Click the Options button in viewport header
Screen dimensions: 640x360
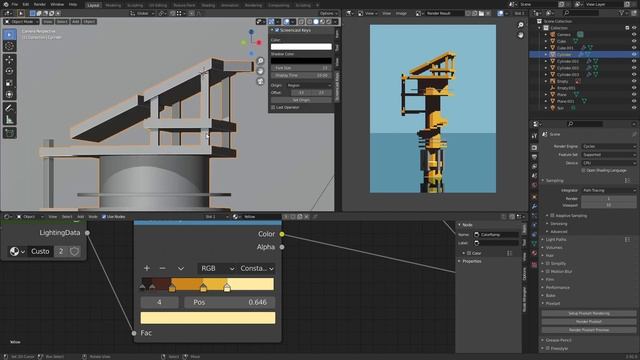(329, 13)
